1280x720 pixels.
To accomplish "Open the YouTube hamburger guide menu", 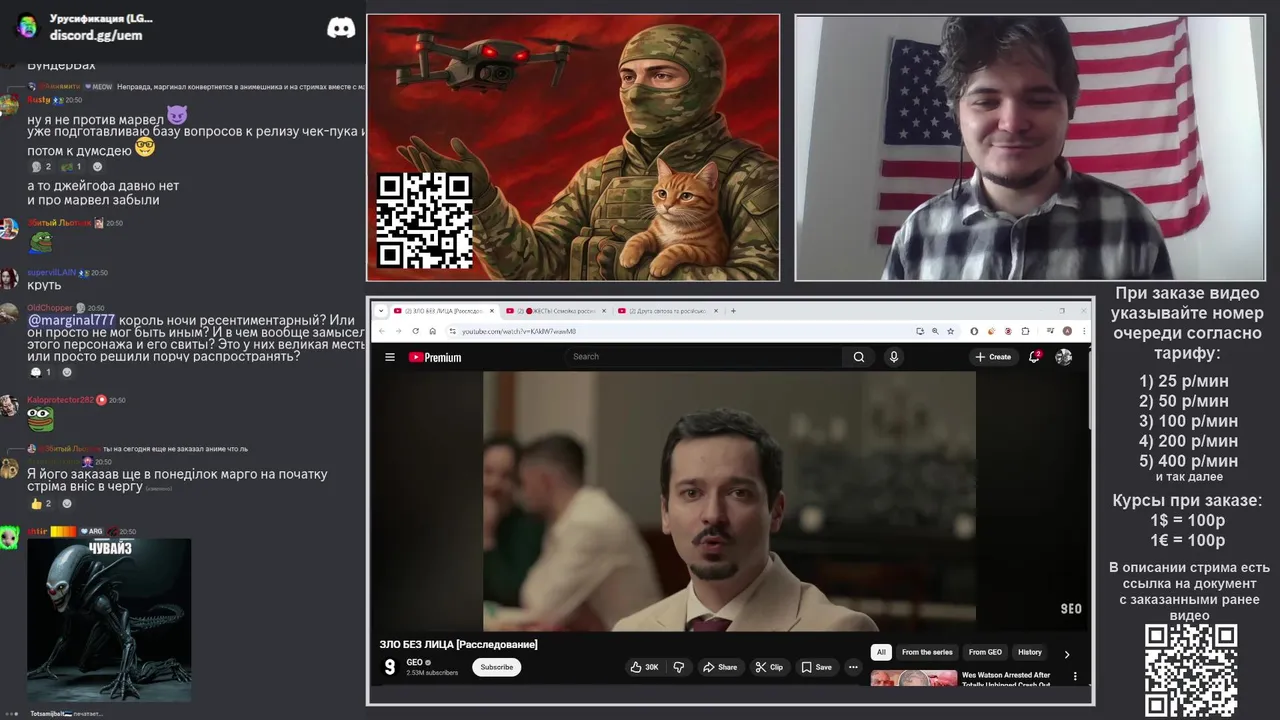I will pyautogui.click(x=390, y=357).
